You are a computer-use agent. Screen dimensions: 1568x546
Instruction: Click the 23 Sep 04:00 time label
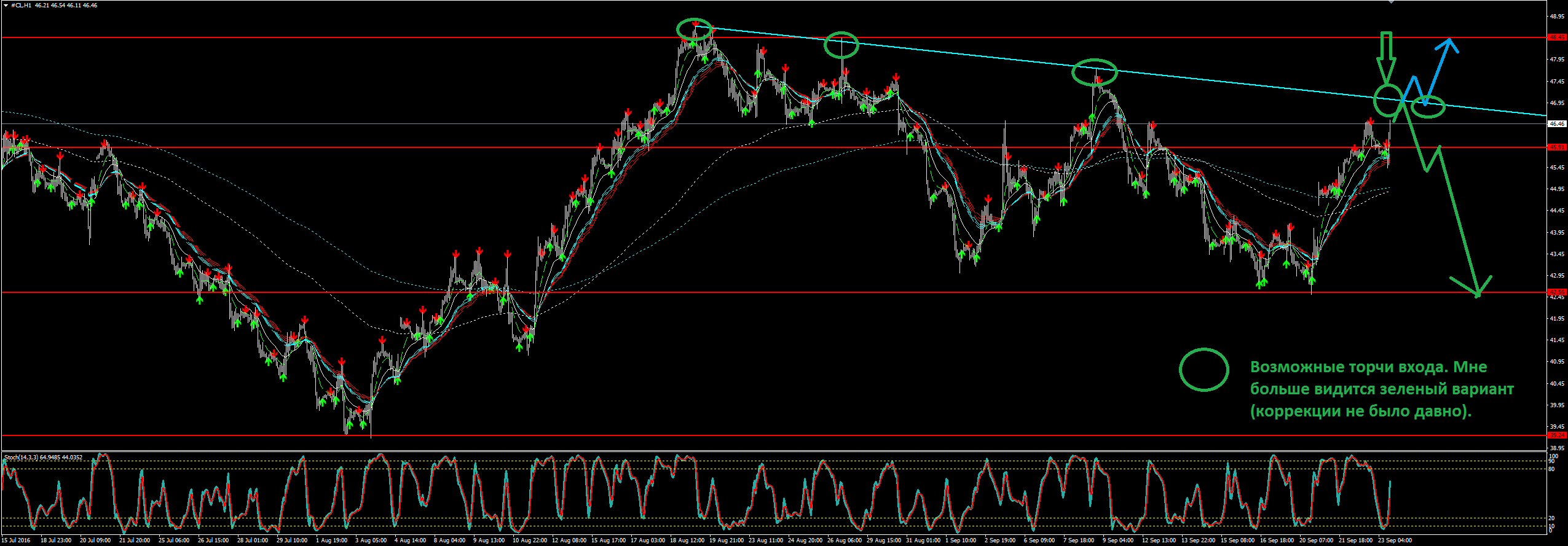coord(1395,540)
